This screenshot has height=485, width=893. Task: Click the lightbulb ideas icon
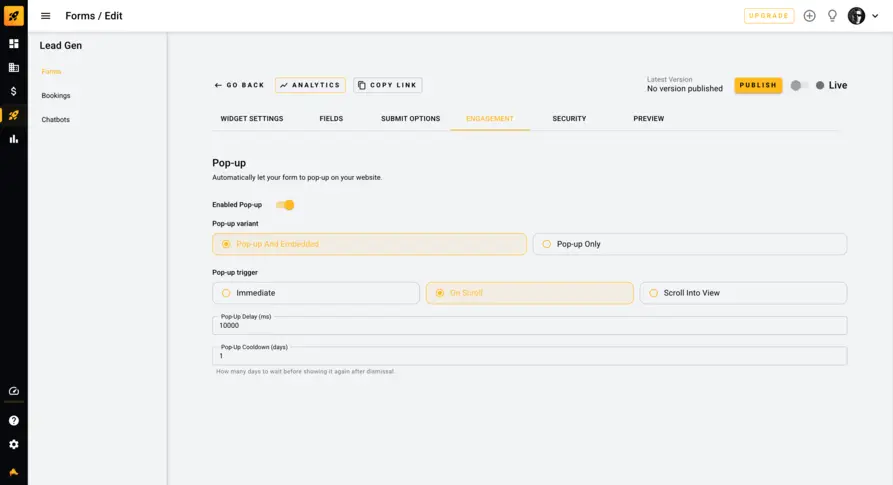pos(832,16)
